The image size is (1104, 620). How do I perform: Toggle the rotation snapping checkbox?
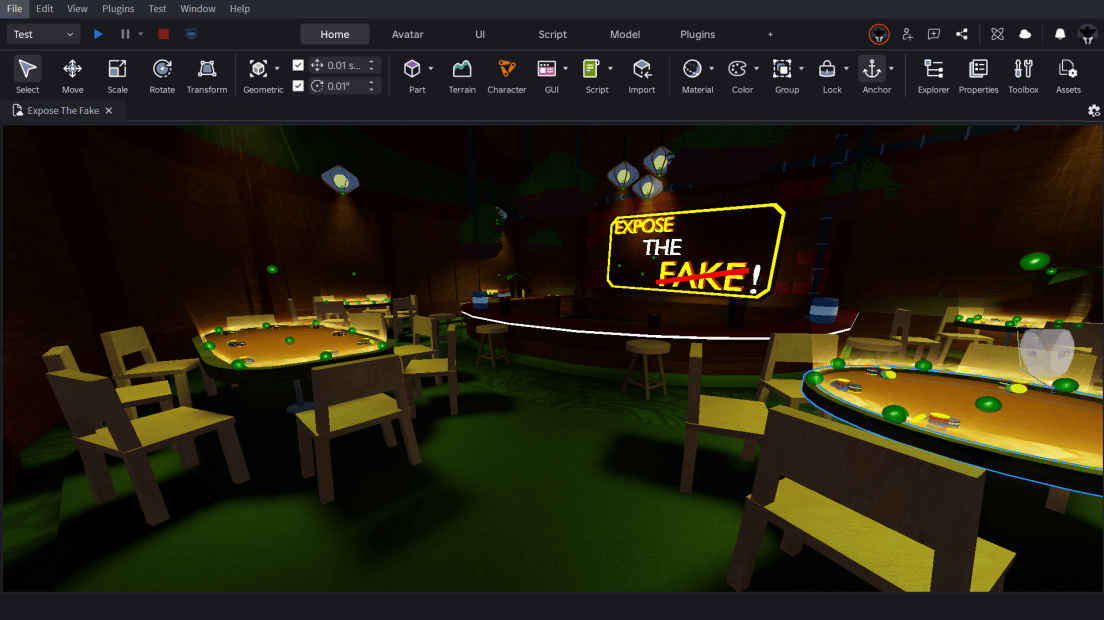click(298, 85)
